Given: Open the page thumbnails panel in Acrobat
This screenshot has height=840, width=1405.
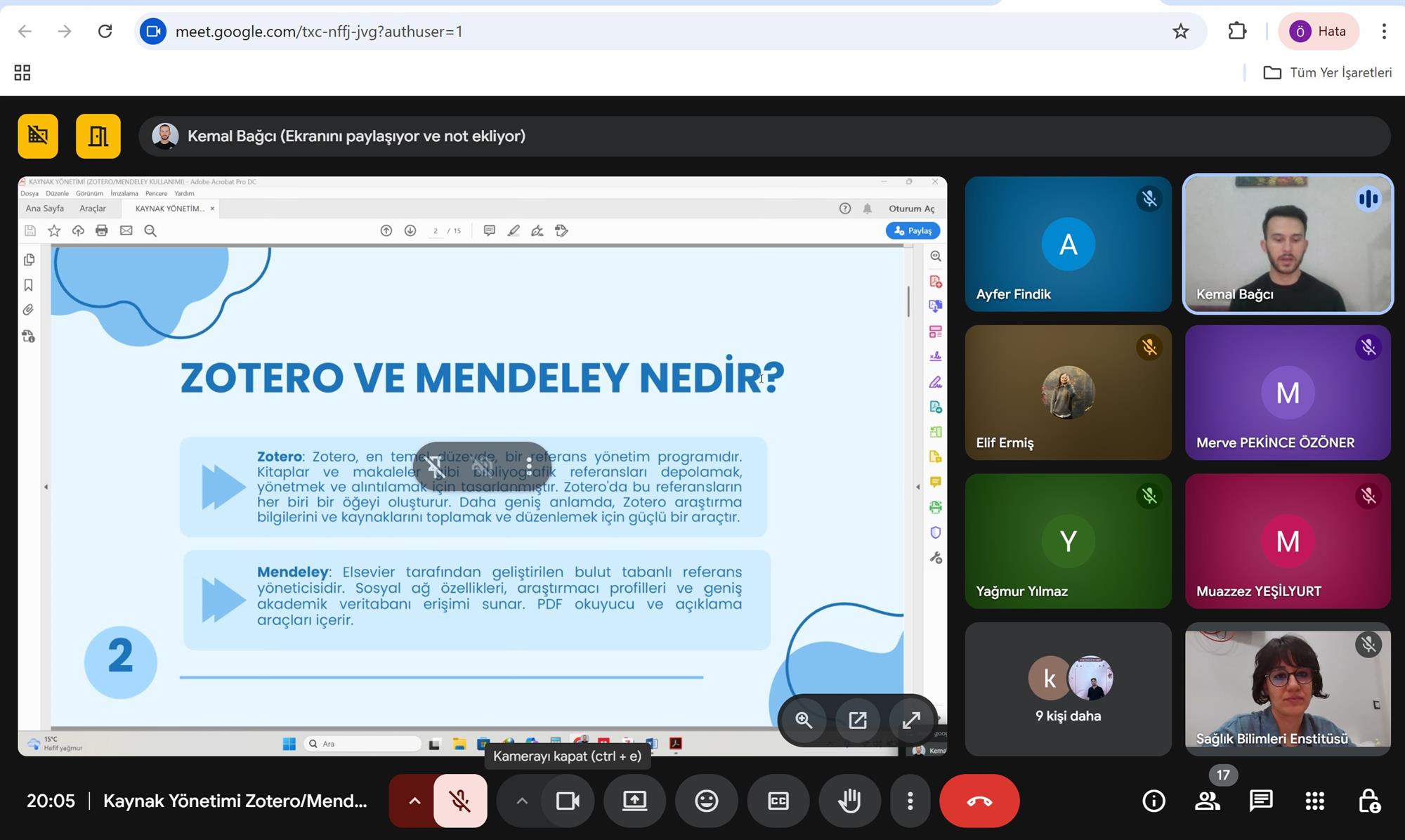Looking at the screenshot, I should pyautogui.click(x=29, y=260).
